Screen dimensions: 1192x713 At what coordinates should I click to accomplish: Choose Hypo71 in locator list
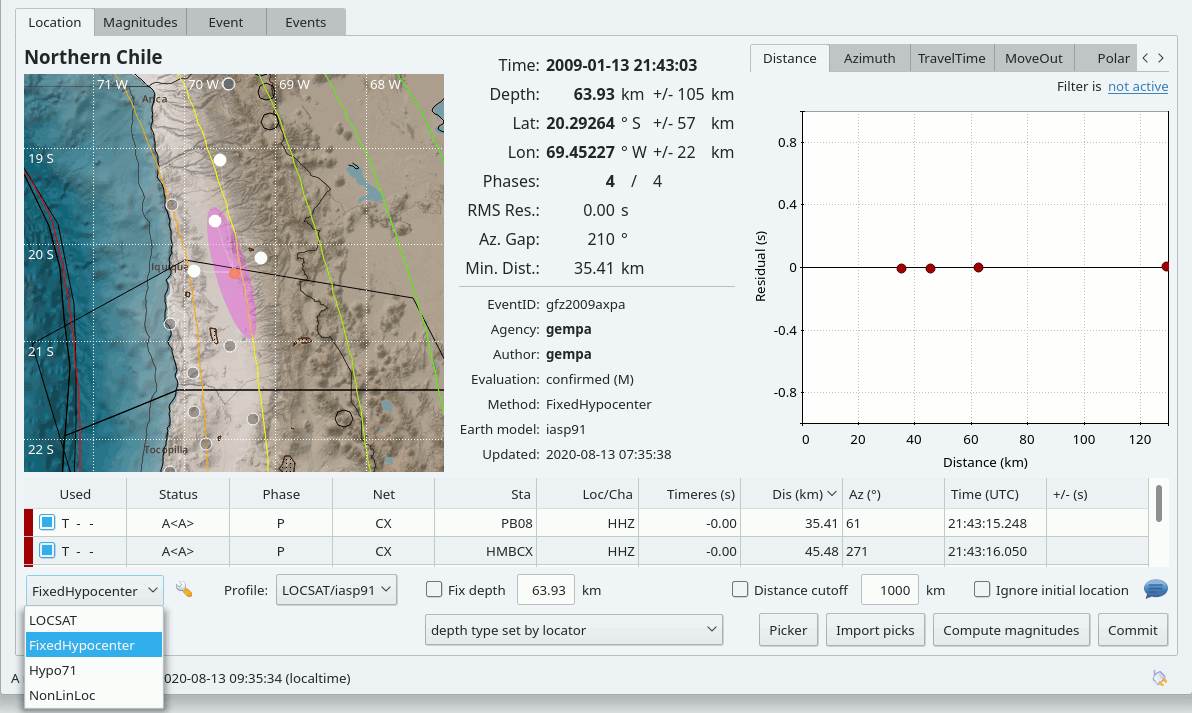[53, 670]
